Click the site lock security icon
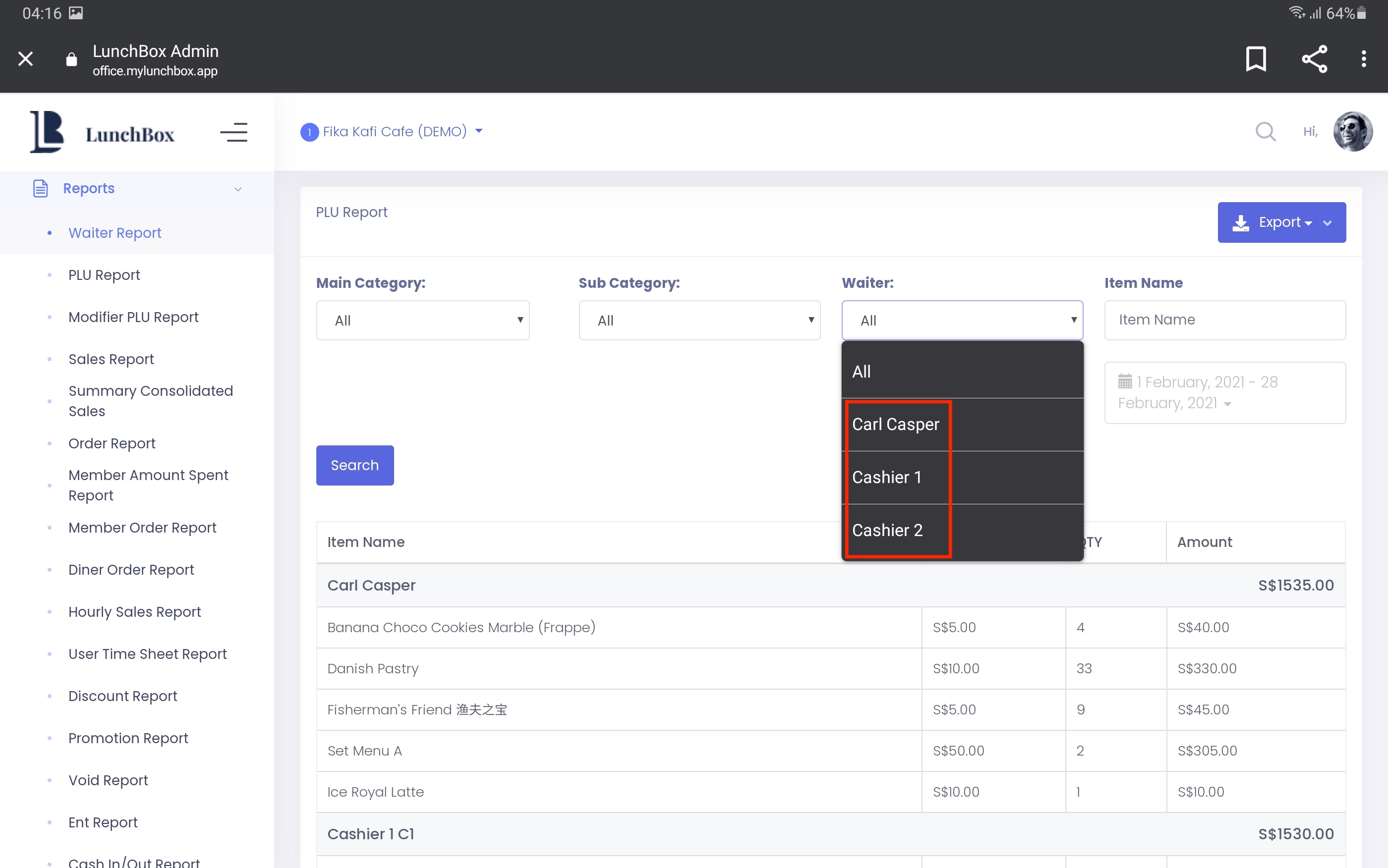Viewport: 1388px width, 868px height. tap(71, 59)
